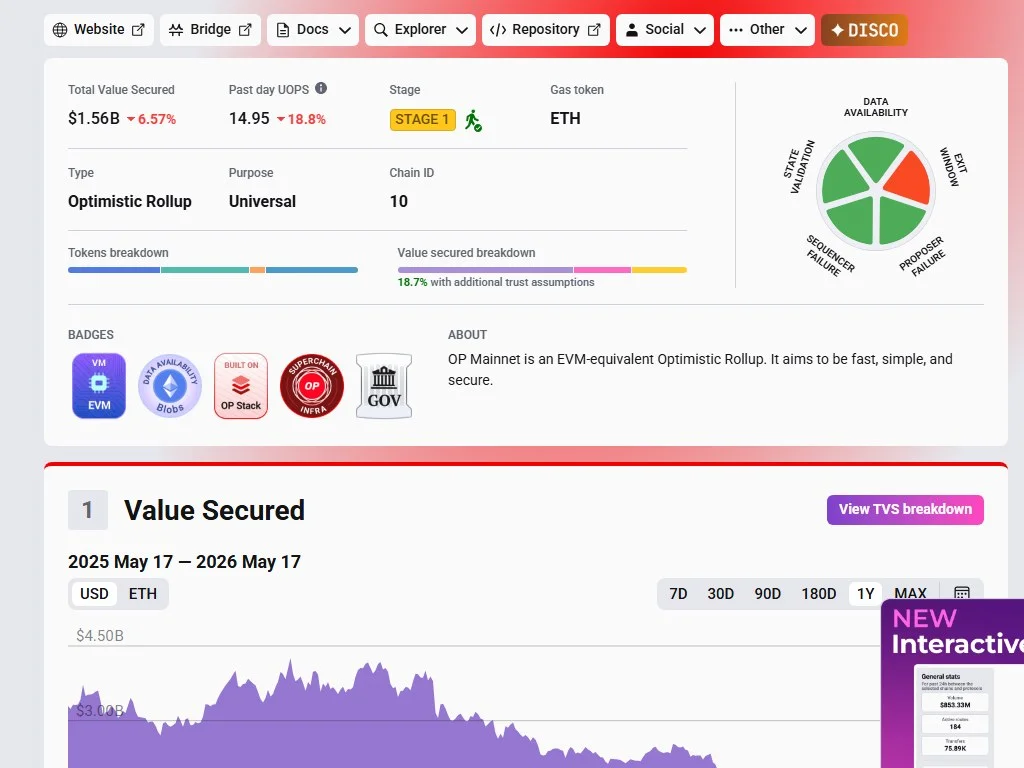Select USD currency toggle

94,594
